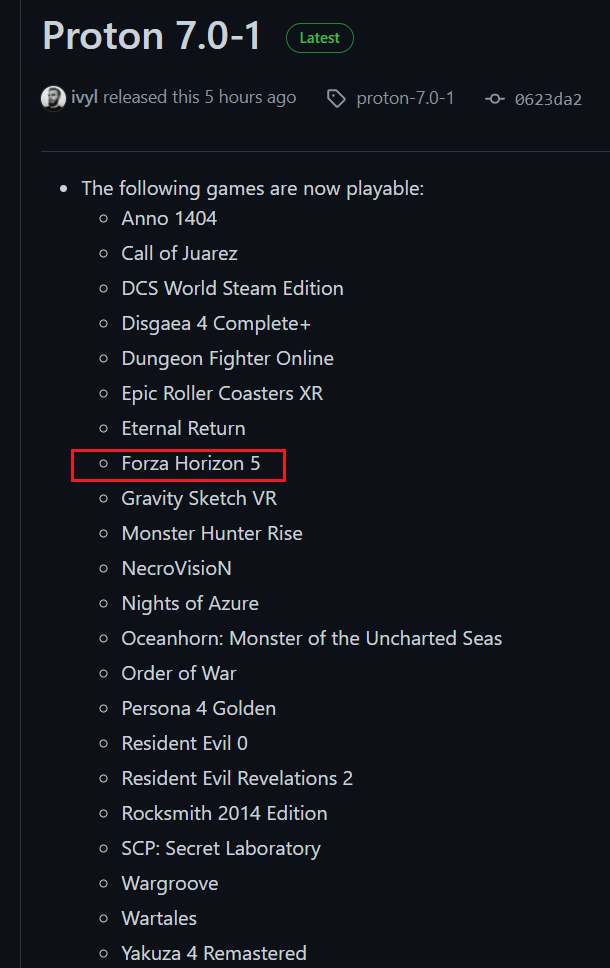Click the Oceanhorn: Monster of Uncharted Seas entry
This screenshot has height=968, width=610.
(312, 639)
